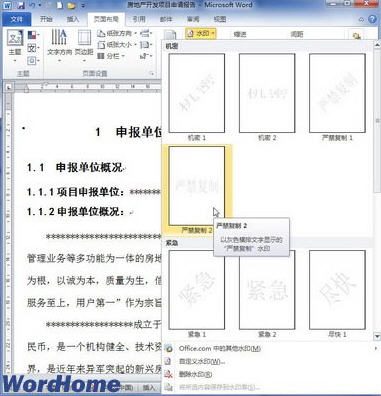Select the 页面布局 (Page Layout) ribbon tab
The height and width of the screenshot is (396, 381).
click(106, 19)
